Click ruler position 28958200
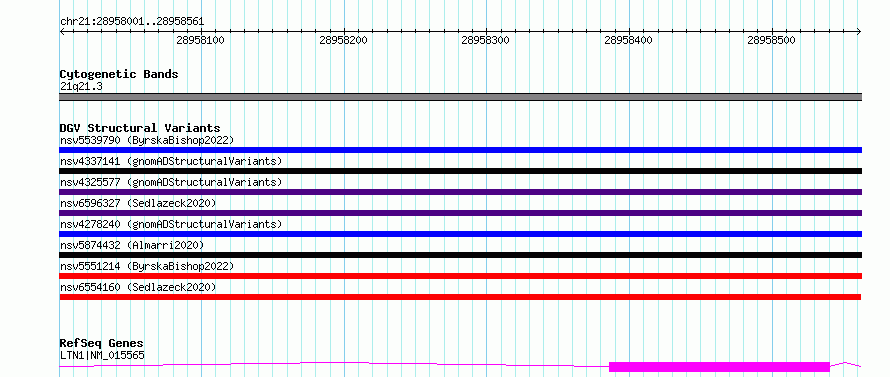 (343, 40)
